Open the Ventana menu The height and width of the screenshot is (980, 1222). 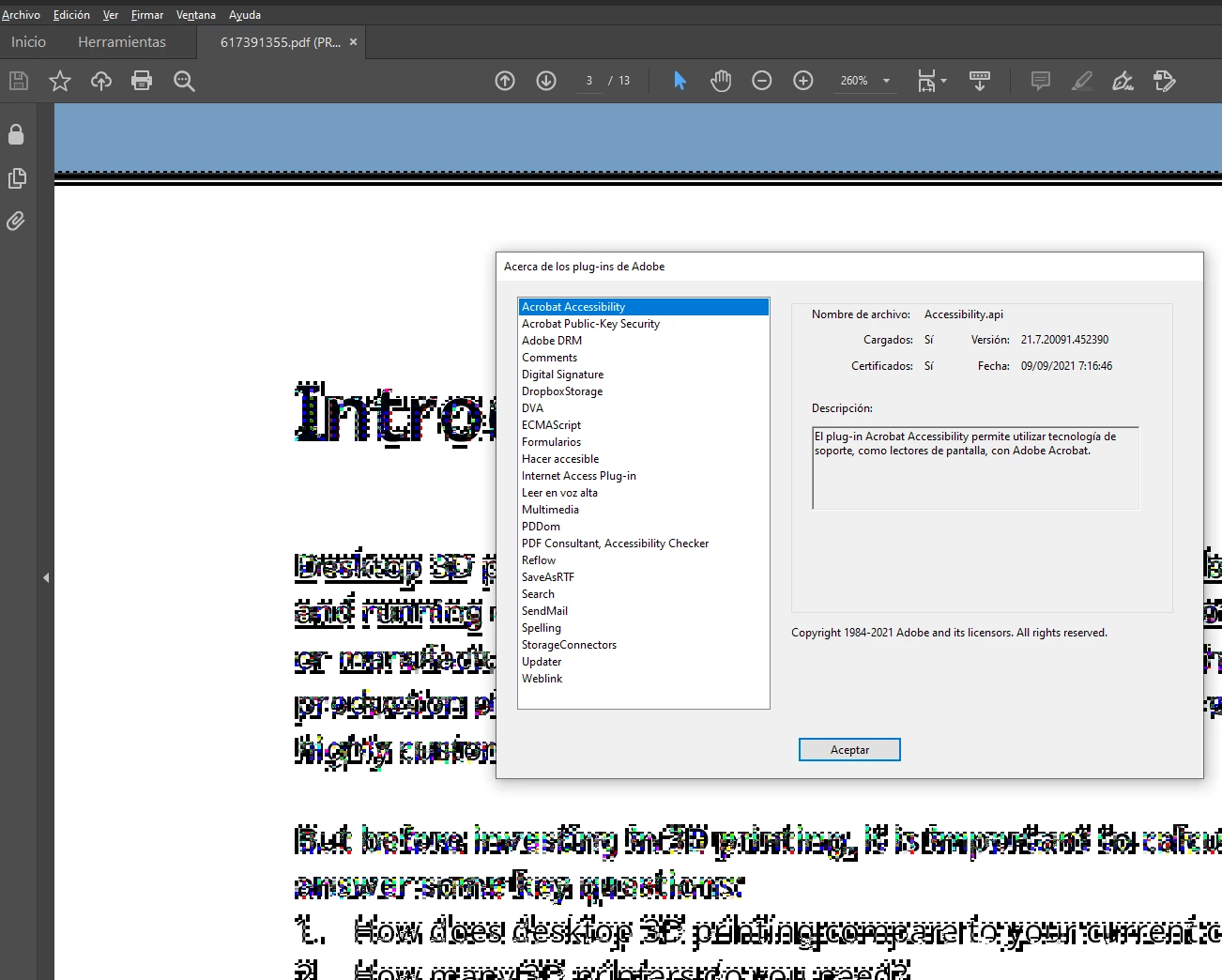[x=196, y=15]
